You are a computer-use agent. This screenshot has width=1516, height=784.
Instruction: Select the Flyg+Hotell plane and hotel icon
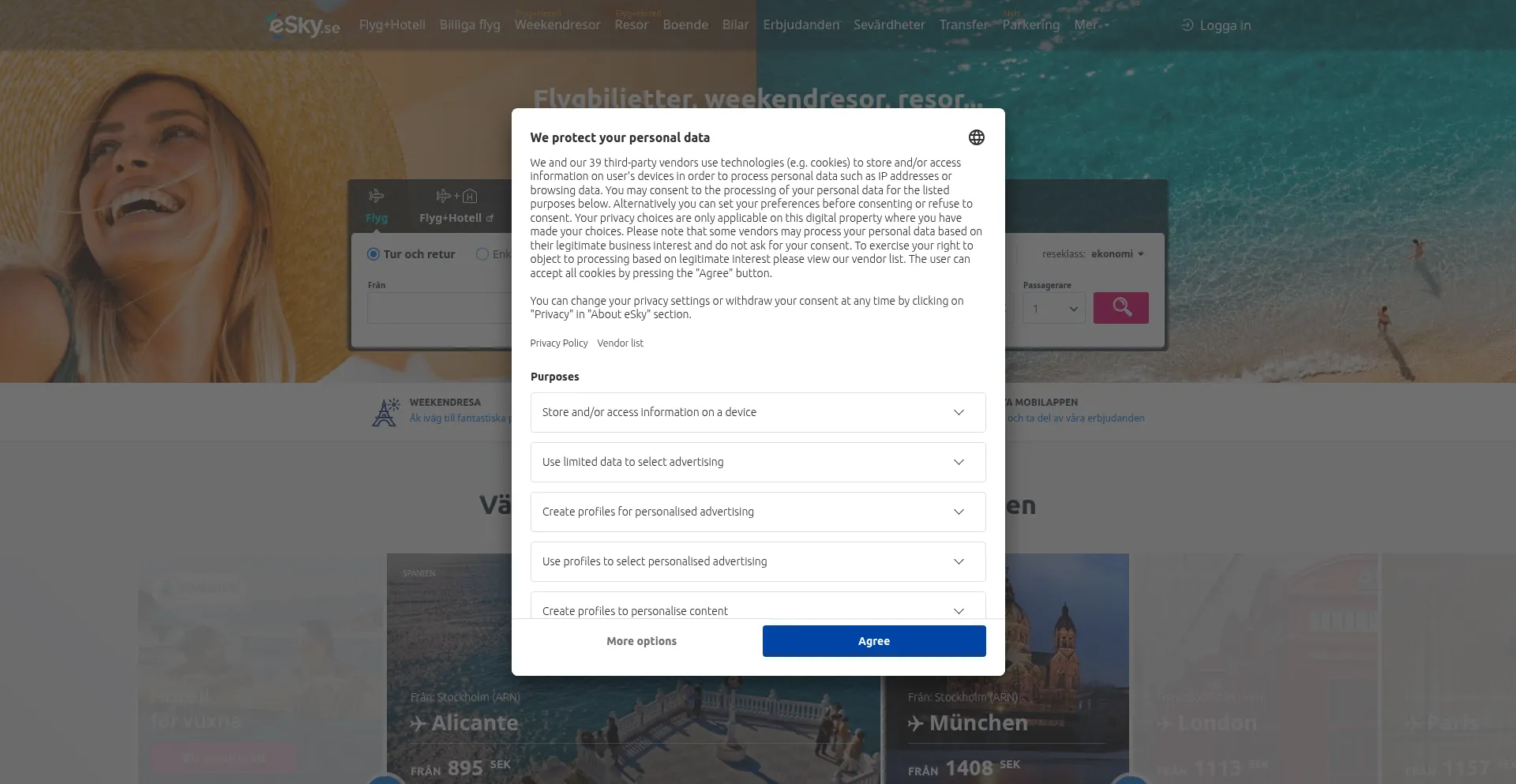pyautogui.click(x=456, y=196)
